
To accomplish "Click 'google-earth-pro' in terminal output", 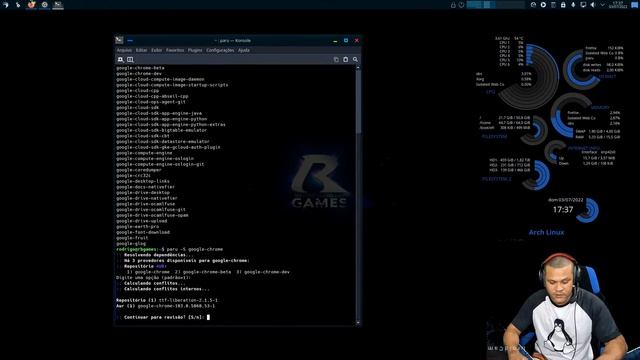I will point(138,227).
